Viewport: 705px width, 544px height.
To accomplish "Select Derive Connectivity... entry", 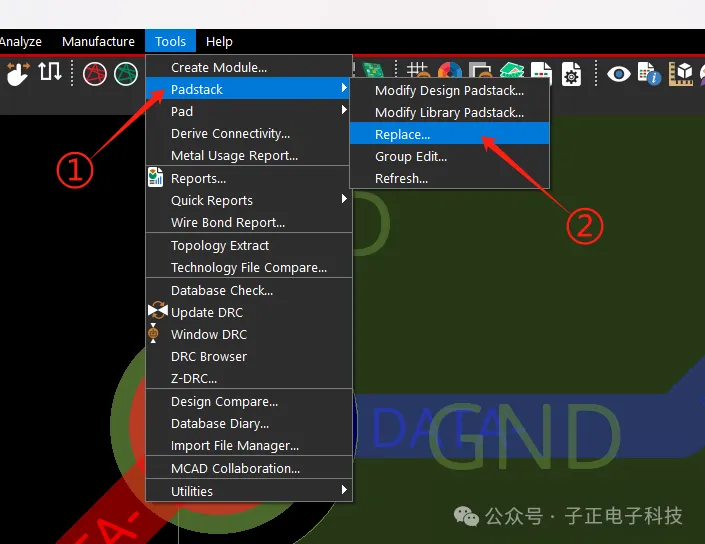I will pyautogui.click(x=249, y=133).
